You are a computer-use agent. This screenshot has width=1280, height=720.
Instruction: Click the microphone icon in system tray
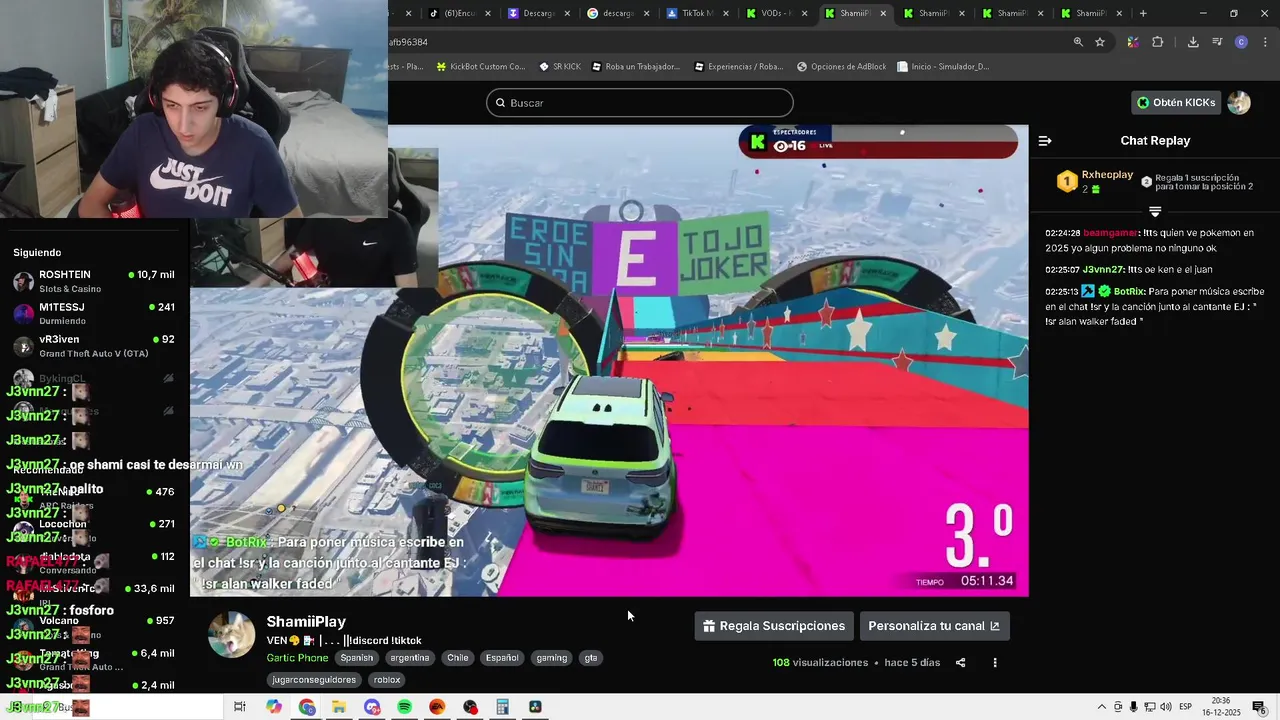[1134, 707]
